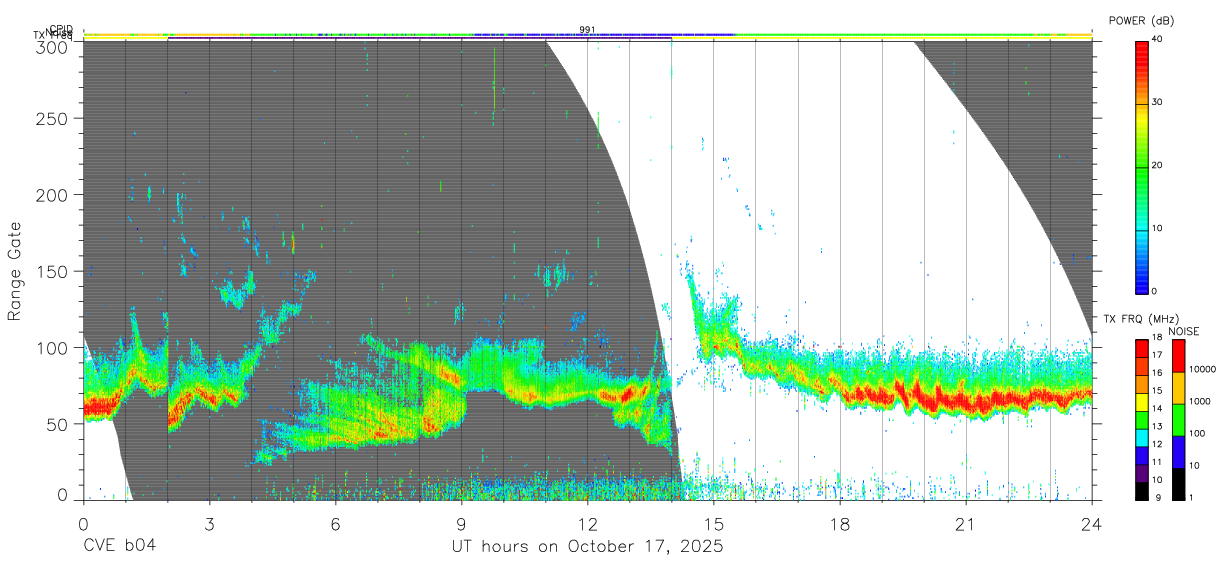
Task: Pick the red segment of NOISE legend
Action: pos(1177,356)
